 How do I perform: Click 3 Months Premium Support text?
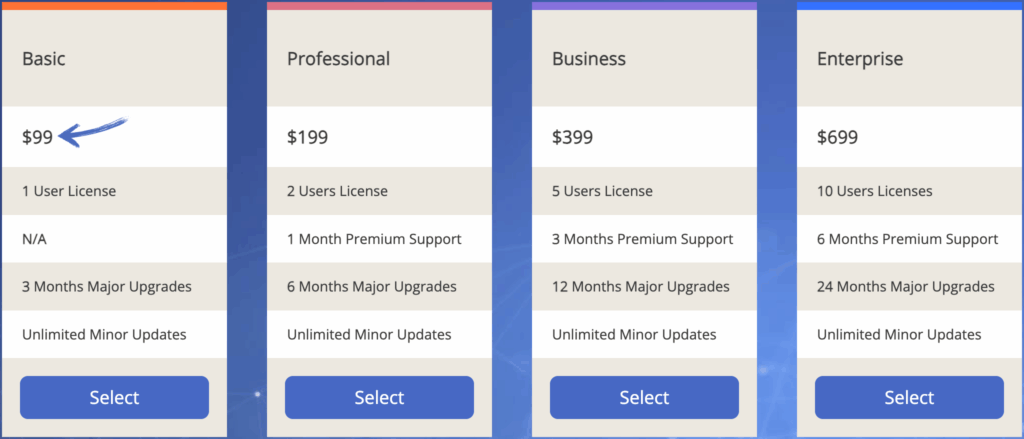pyautogui.click(x=642, y=239)
